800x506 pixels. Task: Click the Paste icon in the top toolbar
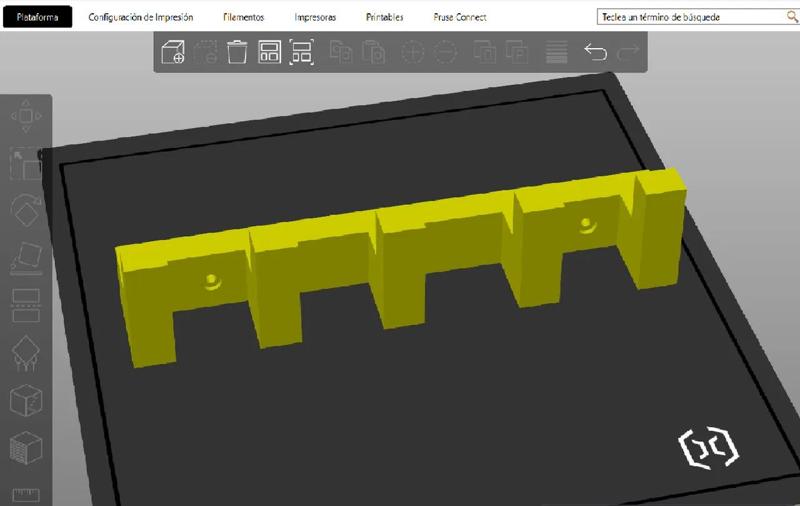[373, 52]
